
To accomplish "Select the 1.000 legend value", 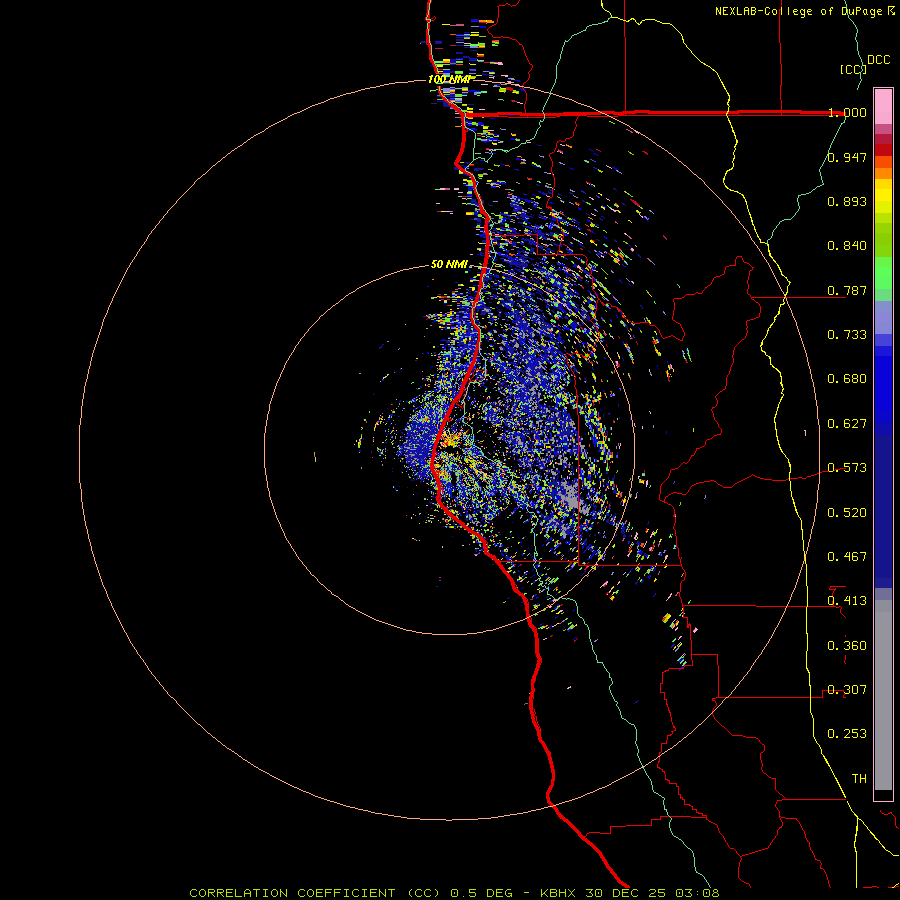I will [x=847, y=112].
